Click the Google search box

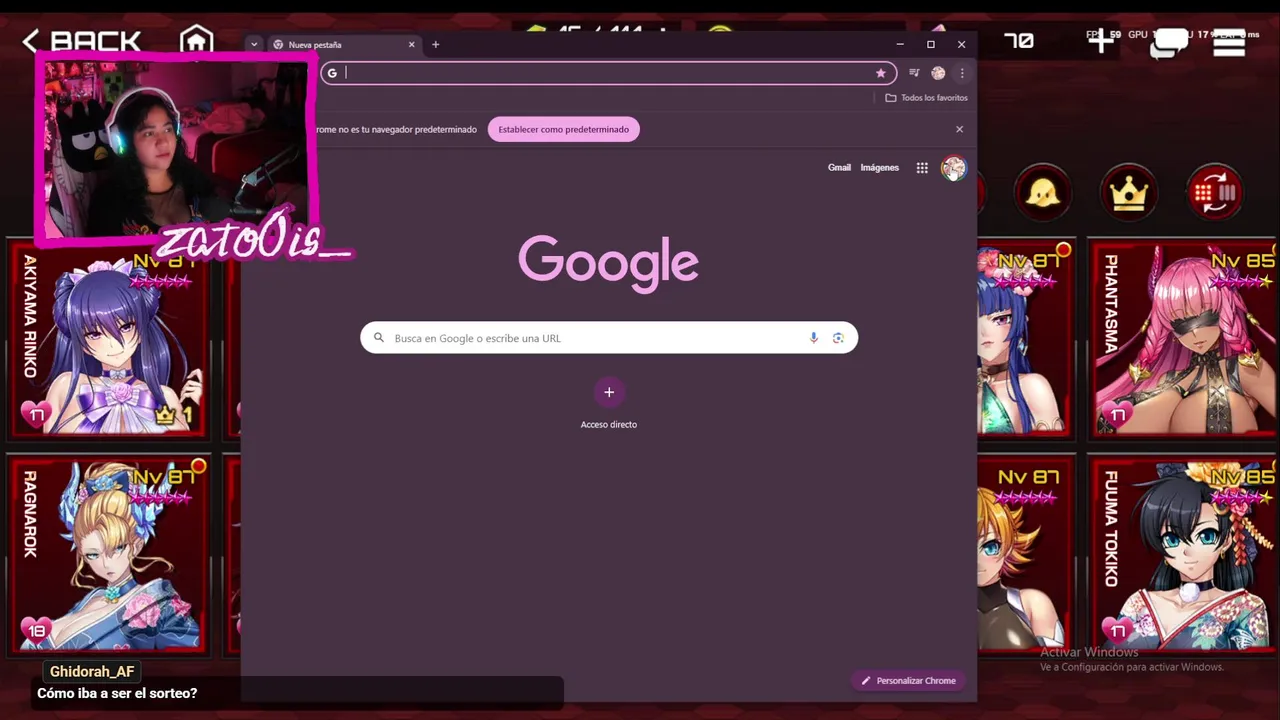(x=609, y=338)
